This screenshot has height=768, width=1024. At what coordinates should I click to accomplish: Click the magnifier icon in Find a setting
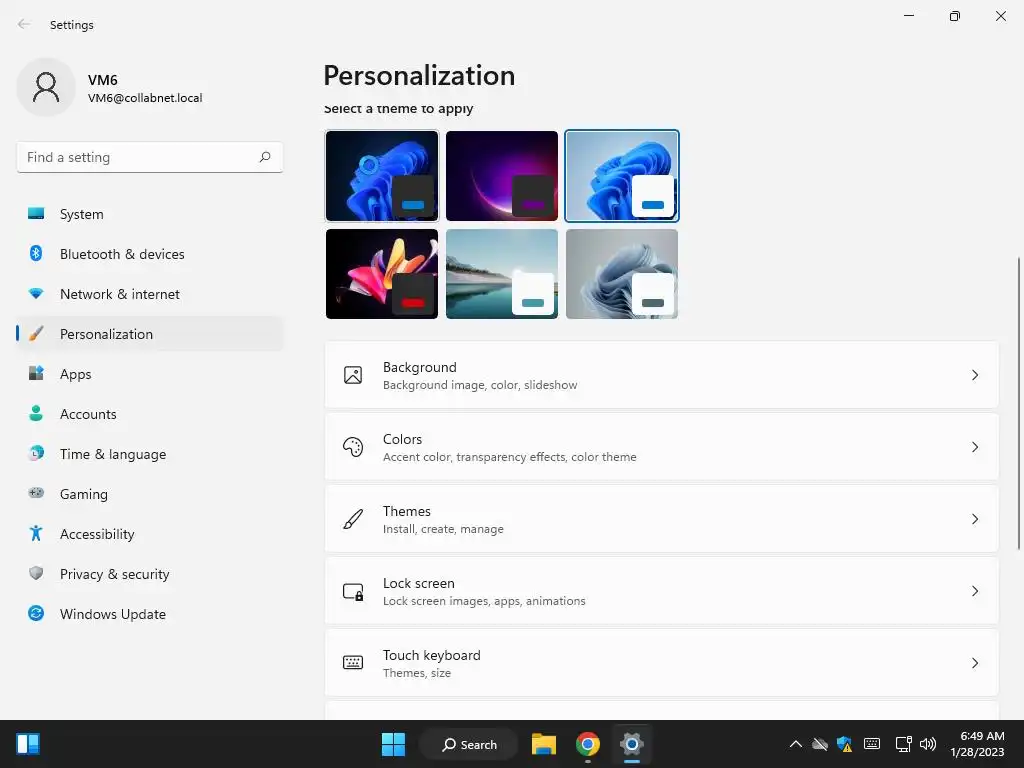click(265, 157)
